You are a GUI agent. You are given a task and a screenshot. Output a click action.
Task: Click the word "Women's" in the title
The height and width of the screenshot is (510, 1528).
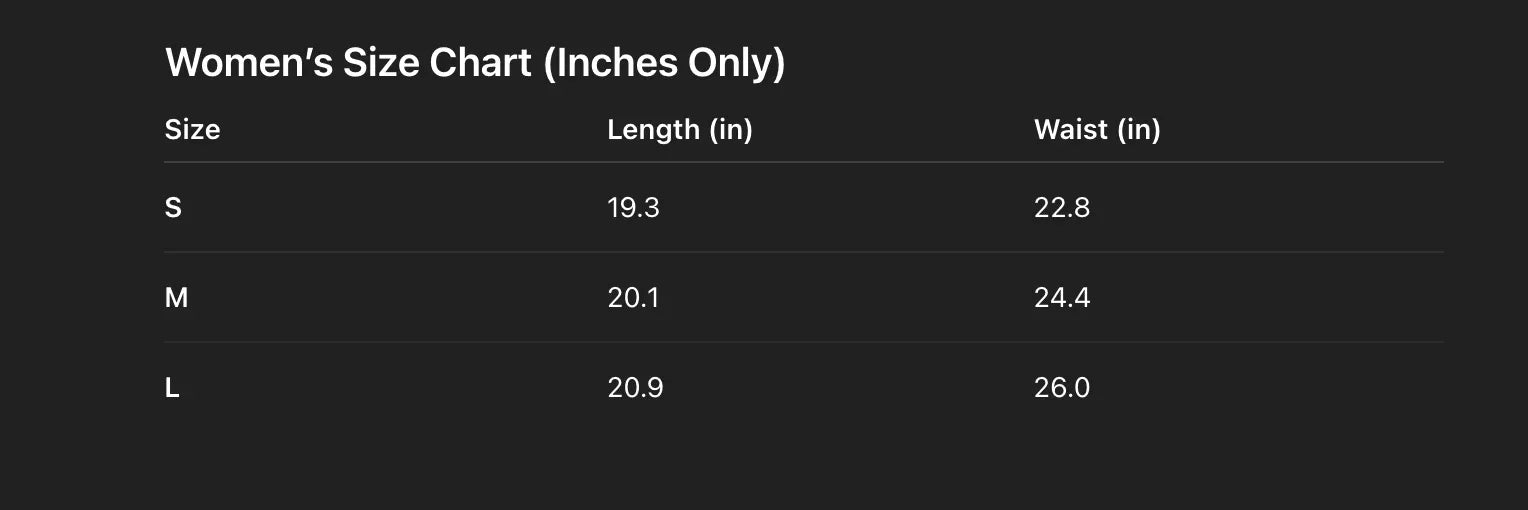[249, 63]
